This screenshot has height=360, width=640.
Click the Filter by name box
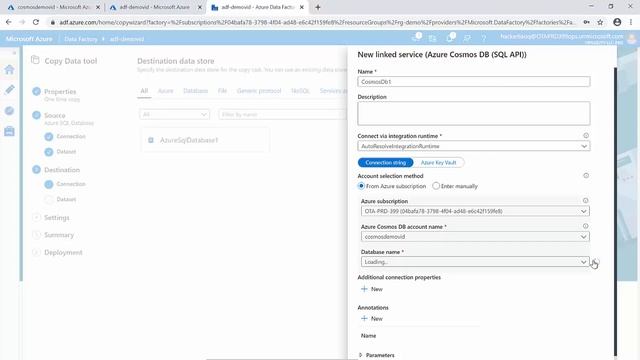(282, 115)
